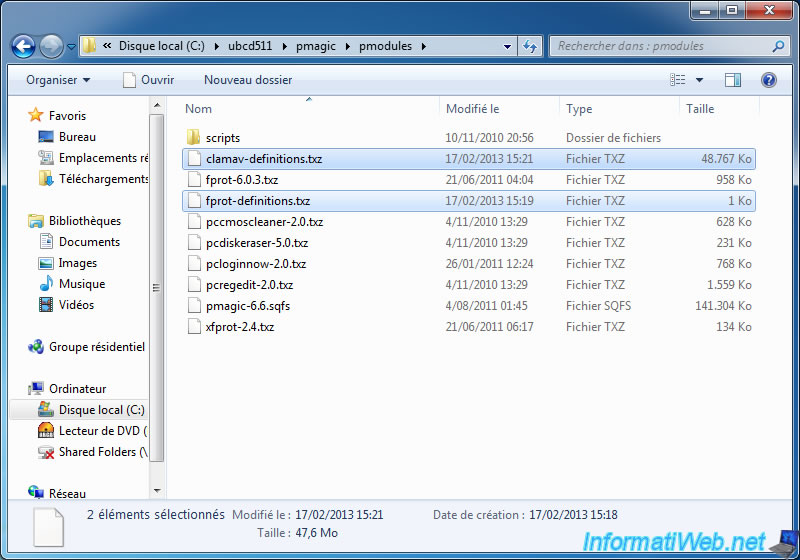Select Bibliothèques in navigation pane
The width and height of the screenshot is (800, 560).
[85, 221]
